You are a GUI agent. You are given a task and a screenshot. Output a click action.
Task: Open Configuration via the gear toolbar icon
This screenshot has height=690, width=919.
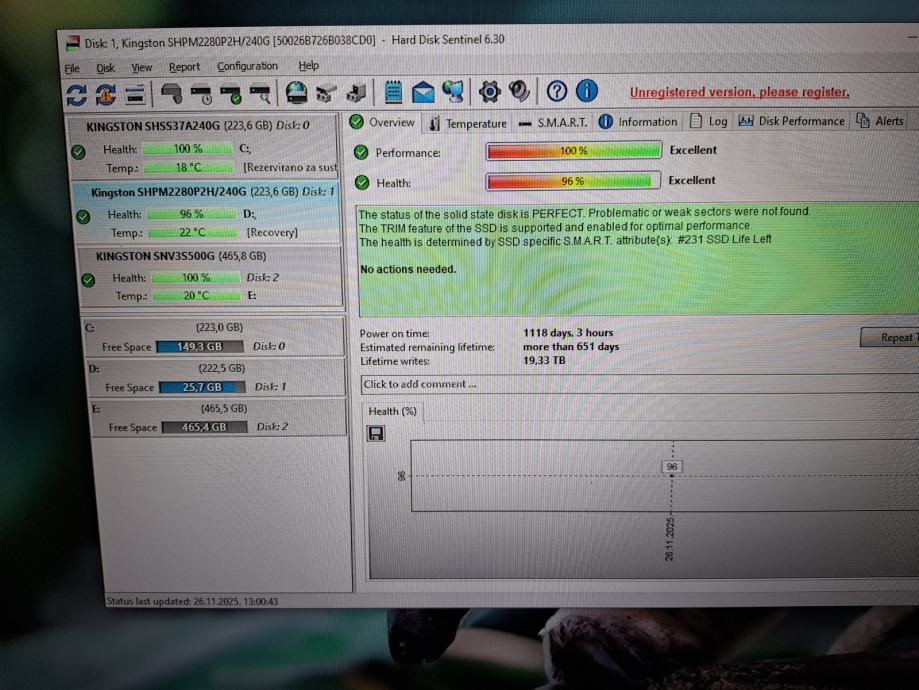(x=489, y=91)
